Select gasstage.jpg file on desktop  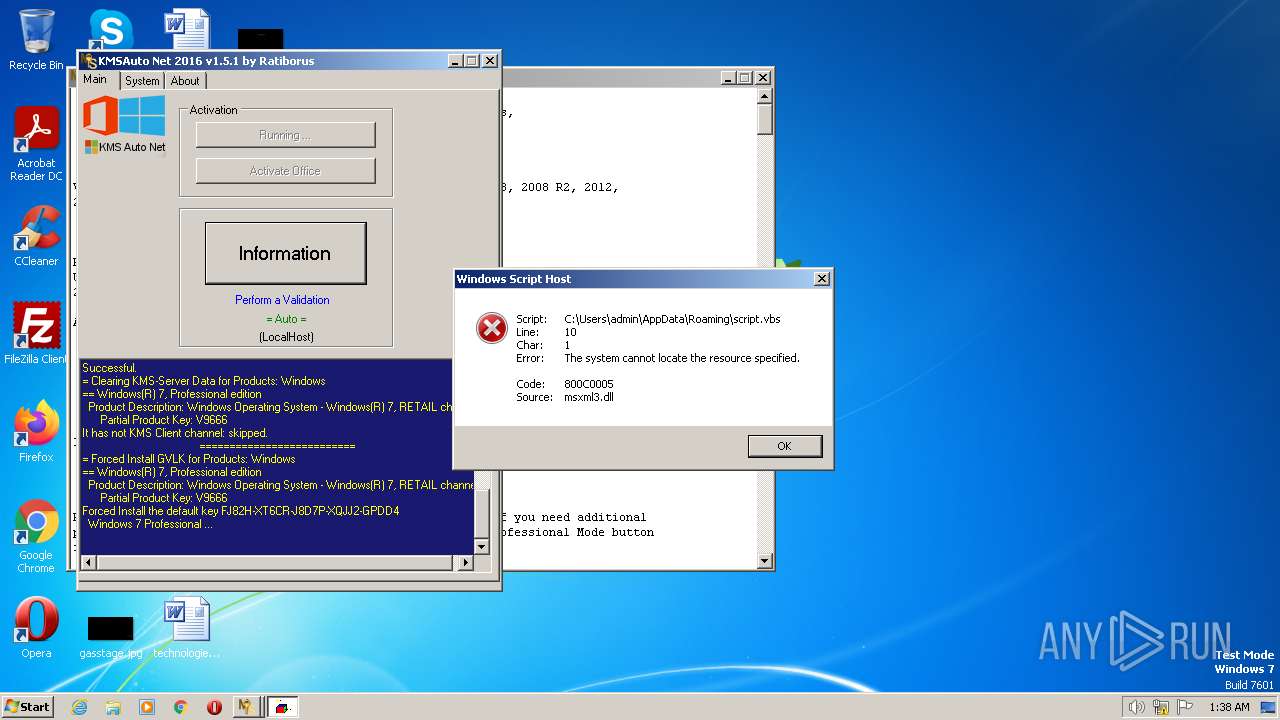coord(110,636)
